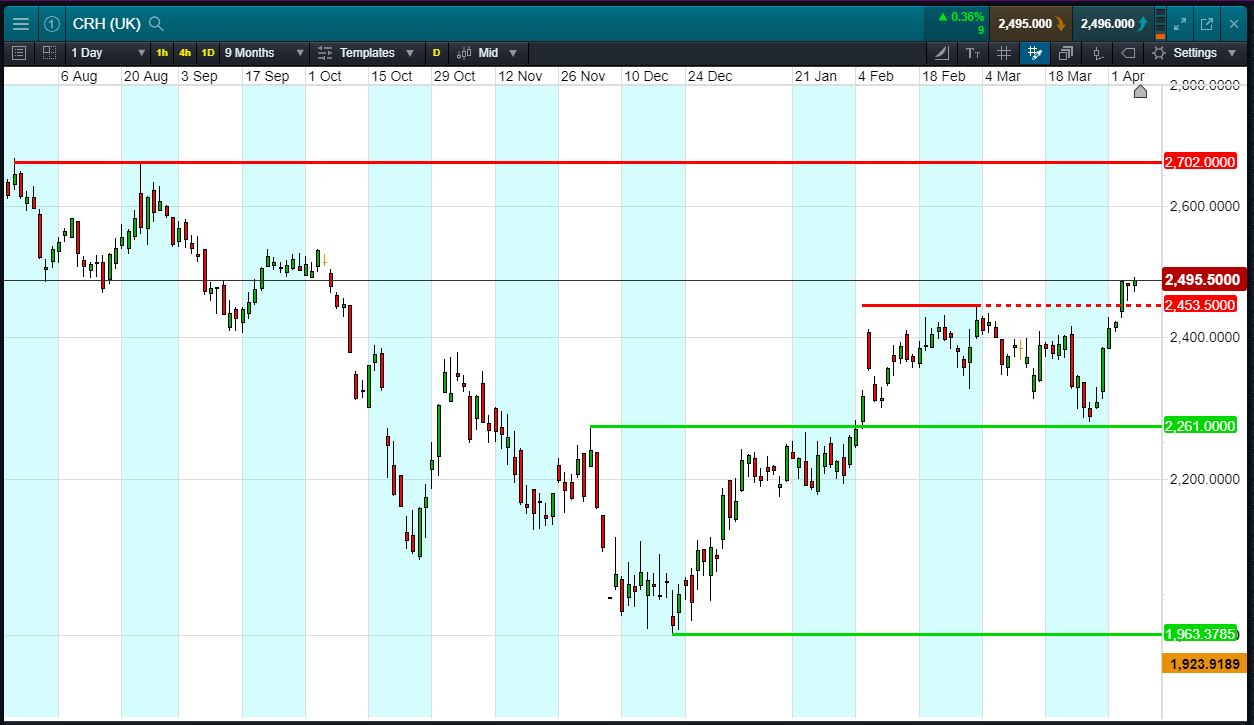The height and width of the screenshot is (725, 1254).
Task: Switch to the 1h interval
Action: pyautogui.click(x=162, y=53)
